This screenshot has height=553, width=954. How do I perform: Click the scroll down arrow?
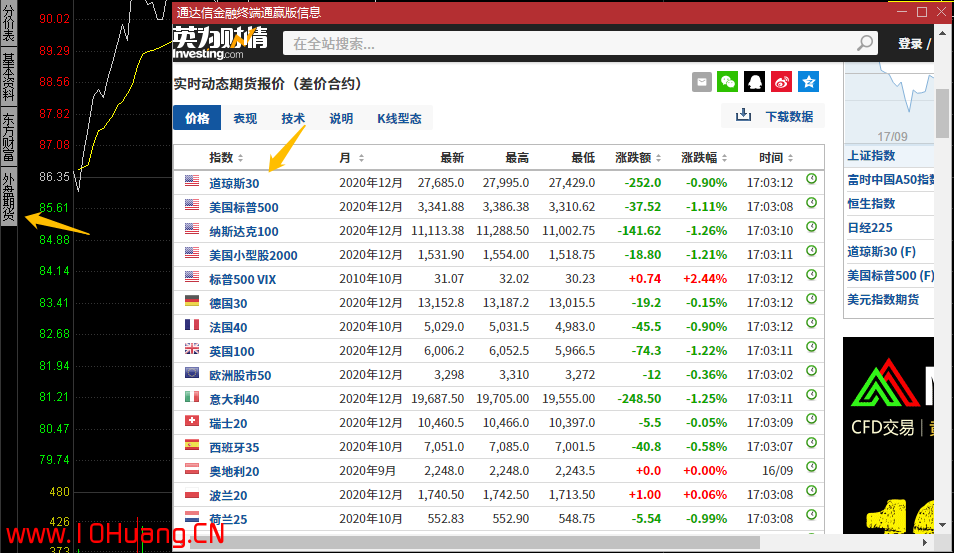(942, 524)
